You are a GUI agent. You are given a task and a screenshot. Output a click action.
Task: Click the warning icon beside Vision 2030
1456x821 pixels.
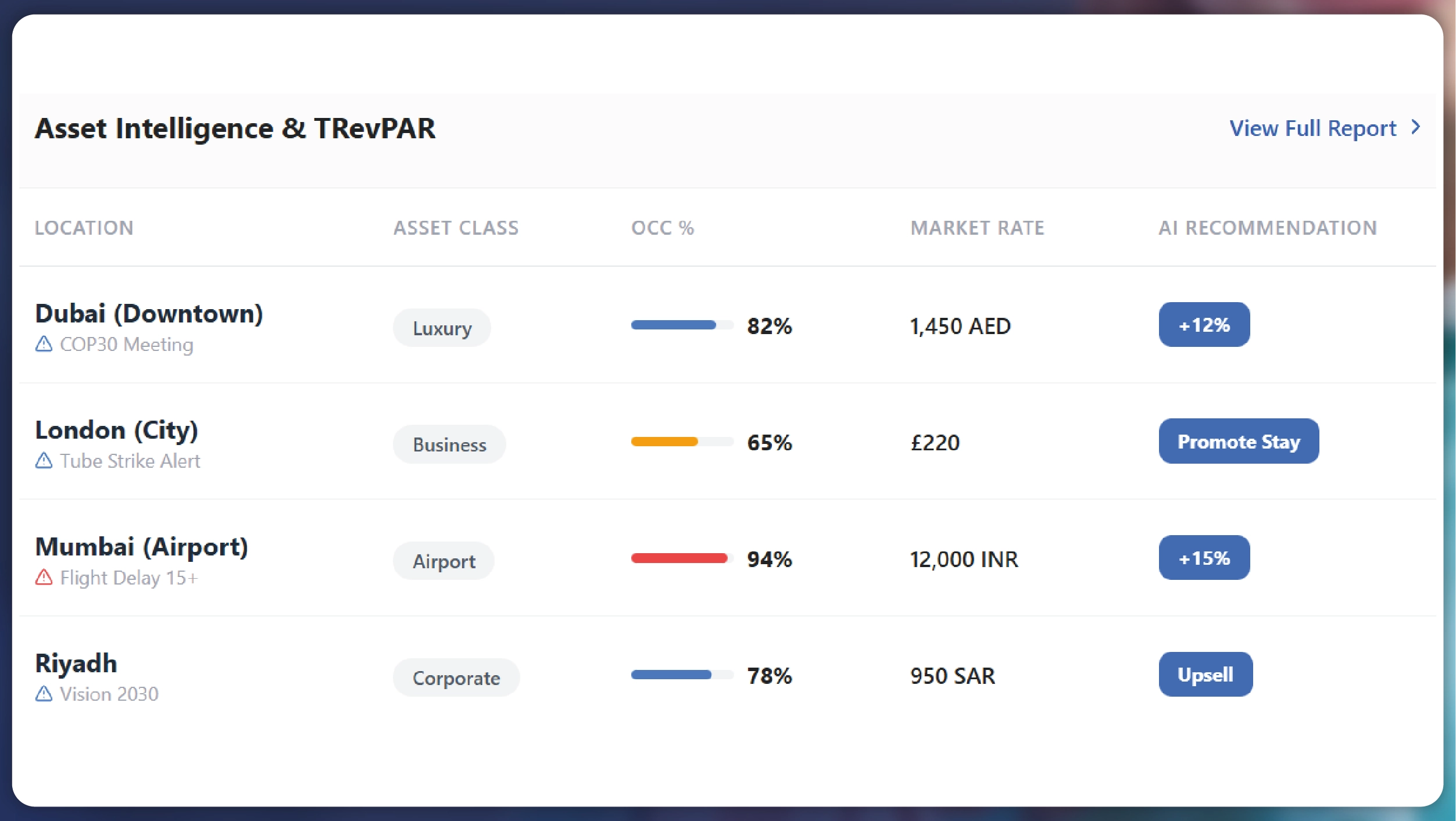coord(44,694)
